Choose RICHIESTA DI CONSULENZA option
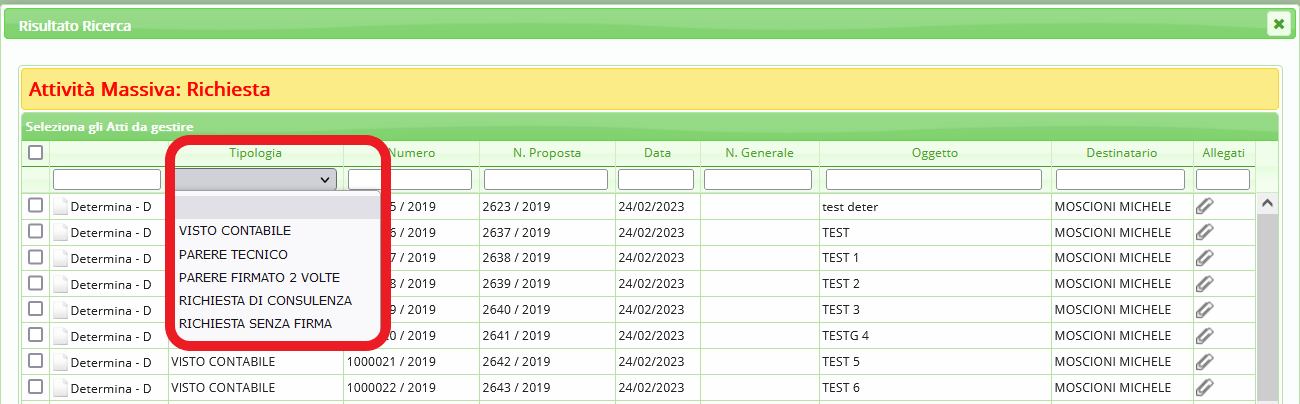This screenshot has width=1300, height=404. (x=265, y=301)
